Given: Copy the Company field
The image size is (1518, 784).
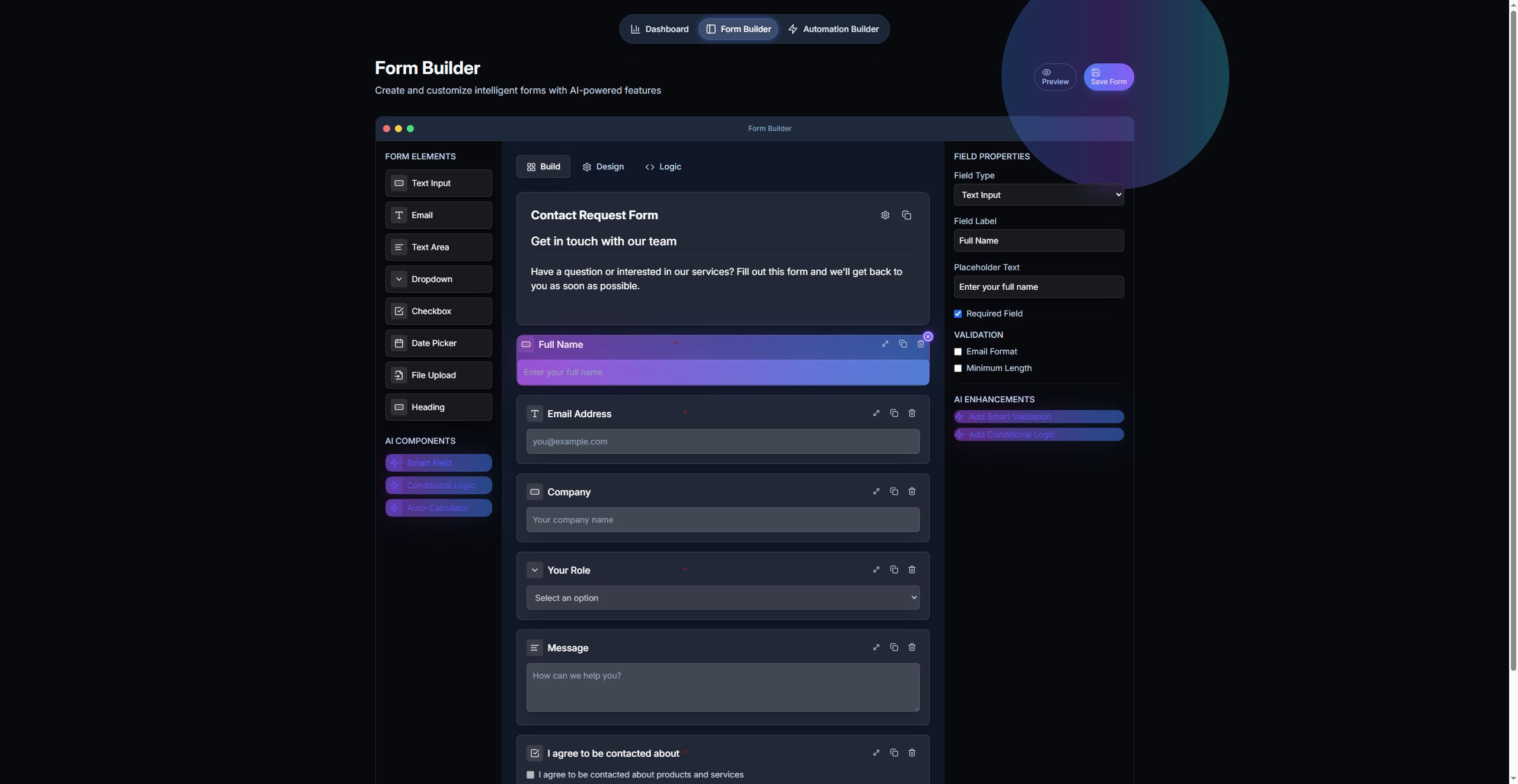Looking at the screenshot, I should tap(894, 491).
